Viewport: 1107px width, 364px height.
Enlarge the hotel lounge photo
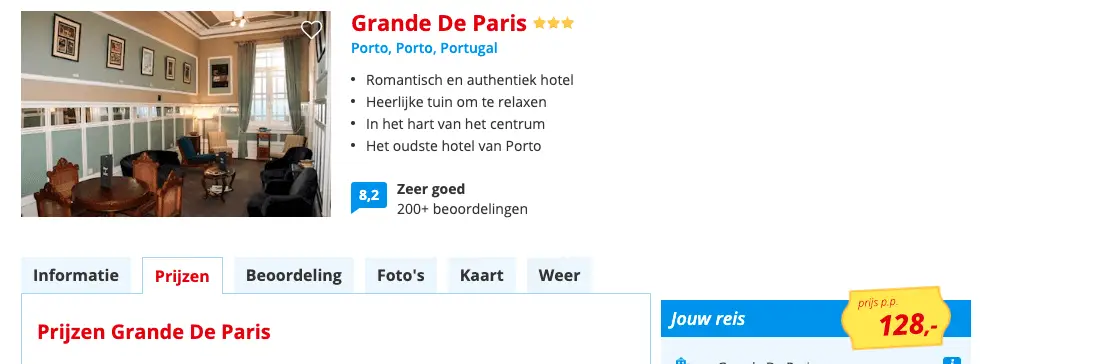coord(176,114)
